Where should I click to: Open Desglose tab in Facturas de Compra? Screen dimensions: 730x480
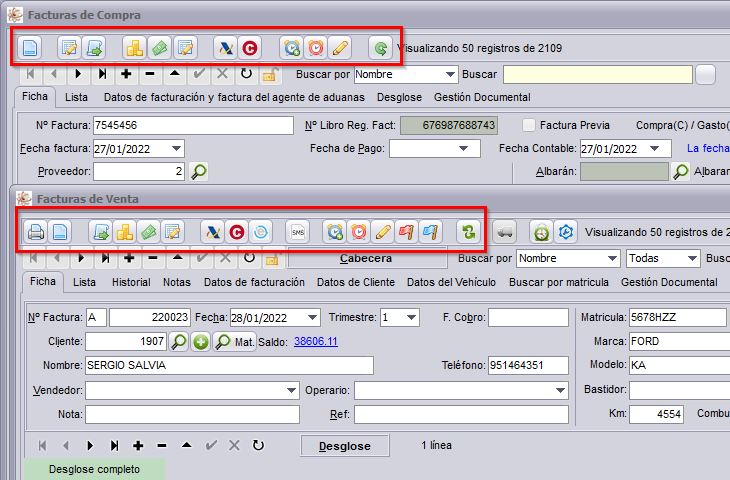(399, 97)
